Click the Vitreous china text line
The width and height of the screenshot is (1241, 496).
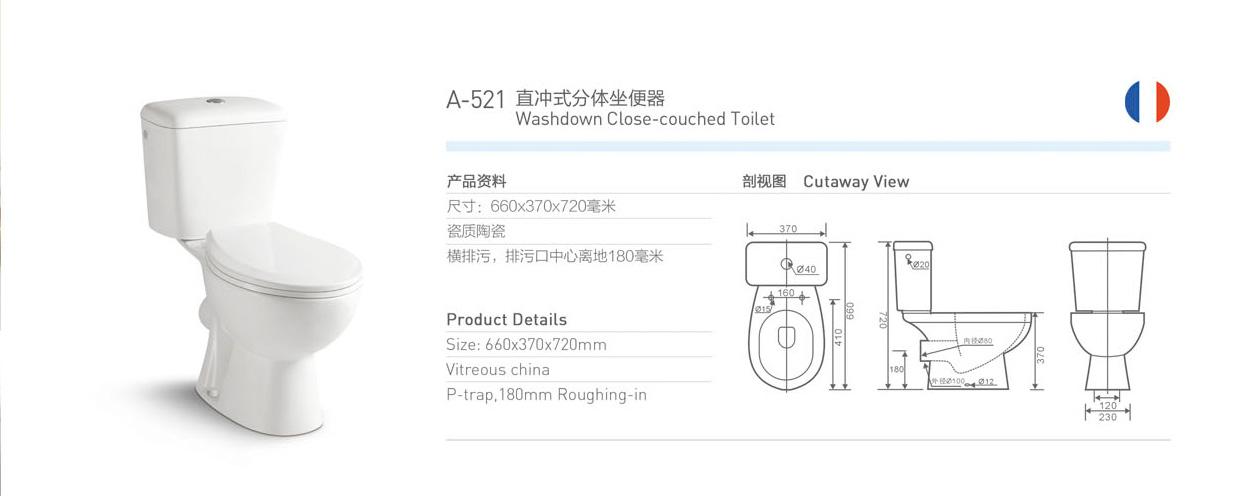pyautogui.click(x=498, y=369)
